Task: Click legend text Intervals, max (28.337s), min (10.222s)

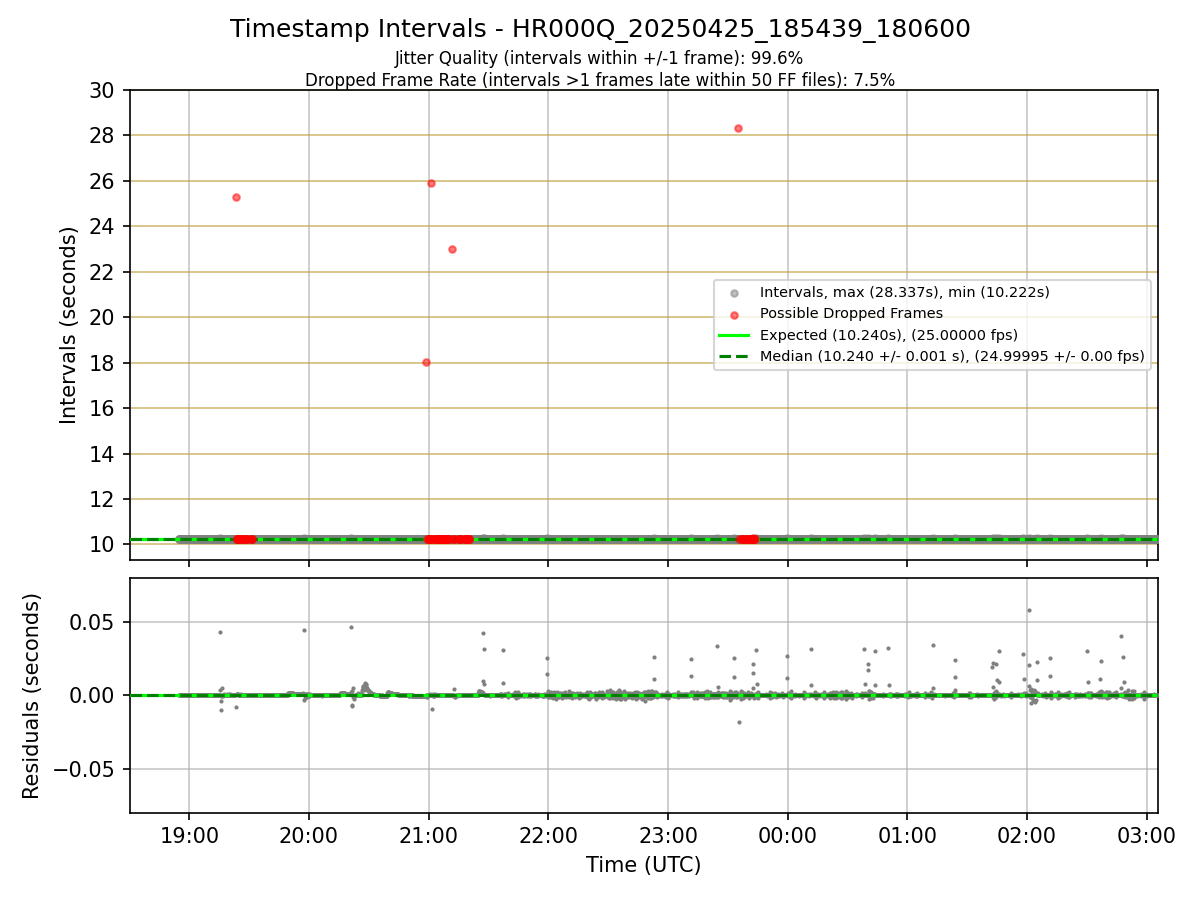Action: coord(904,293)
